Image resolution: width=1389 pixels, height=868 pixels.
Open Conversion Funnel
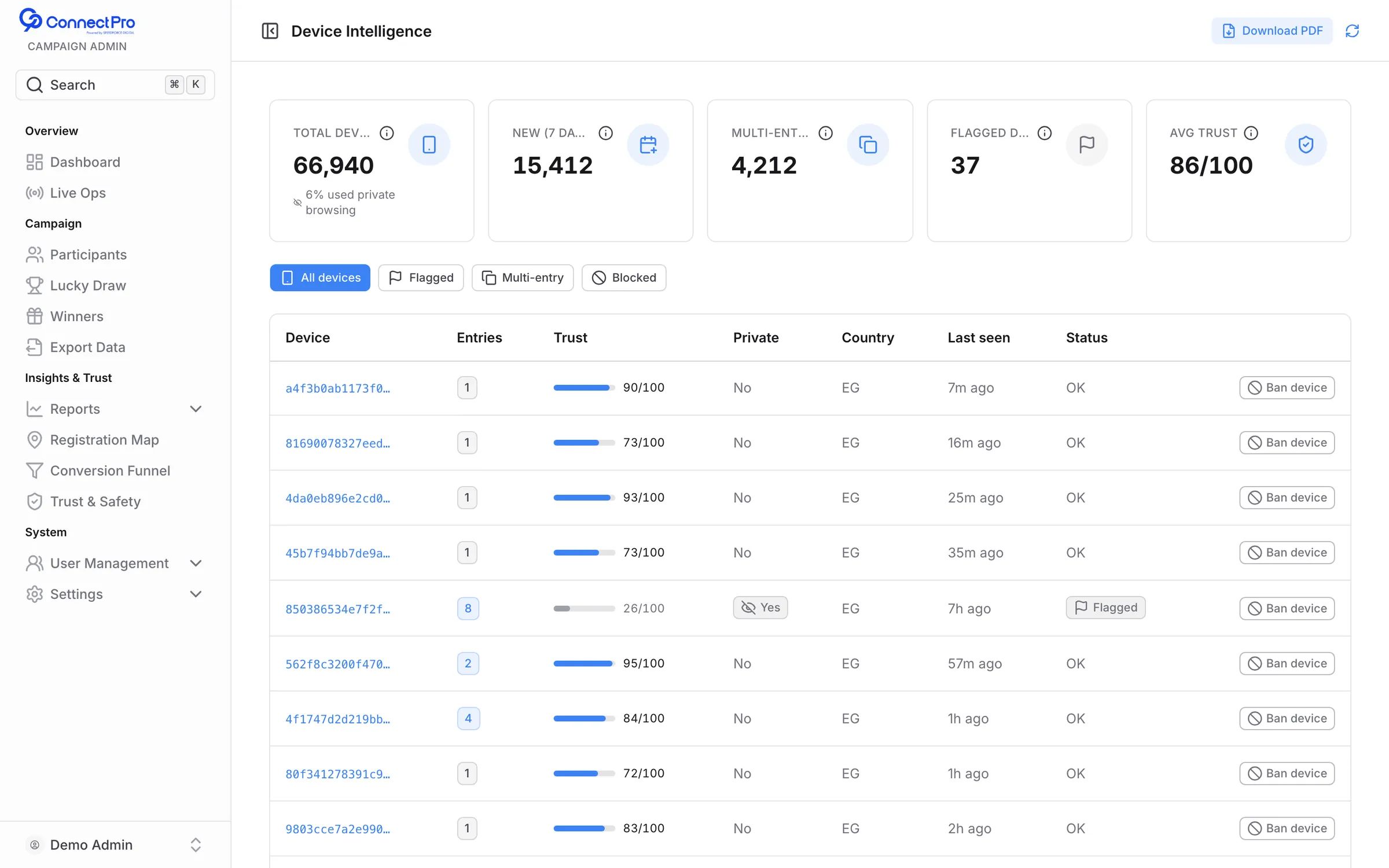tap(115, 470)
